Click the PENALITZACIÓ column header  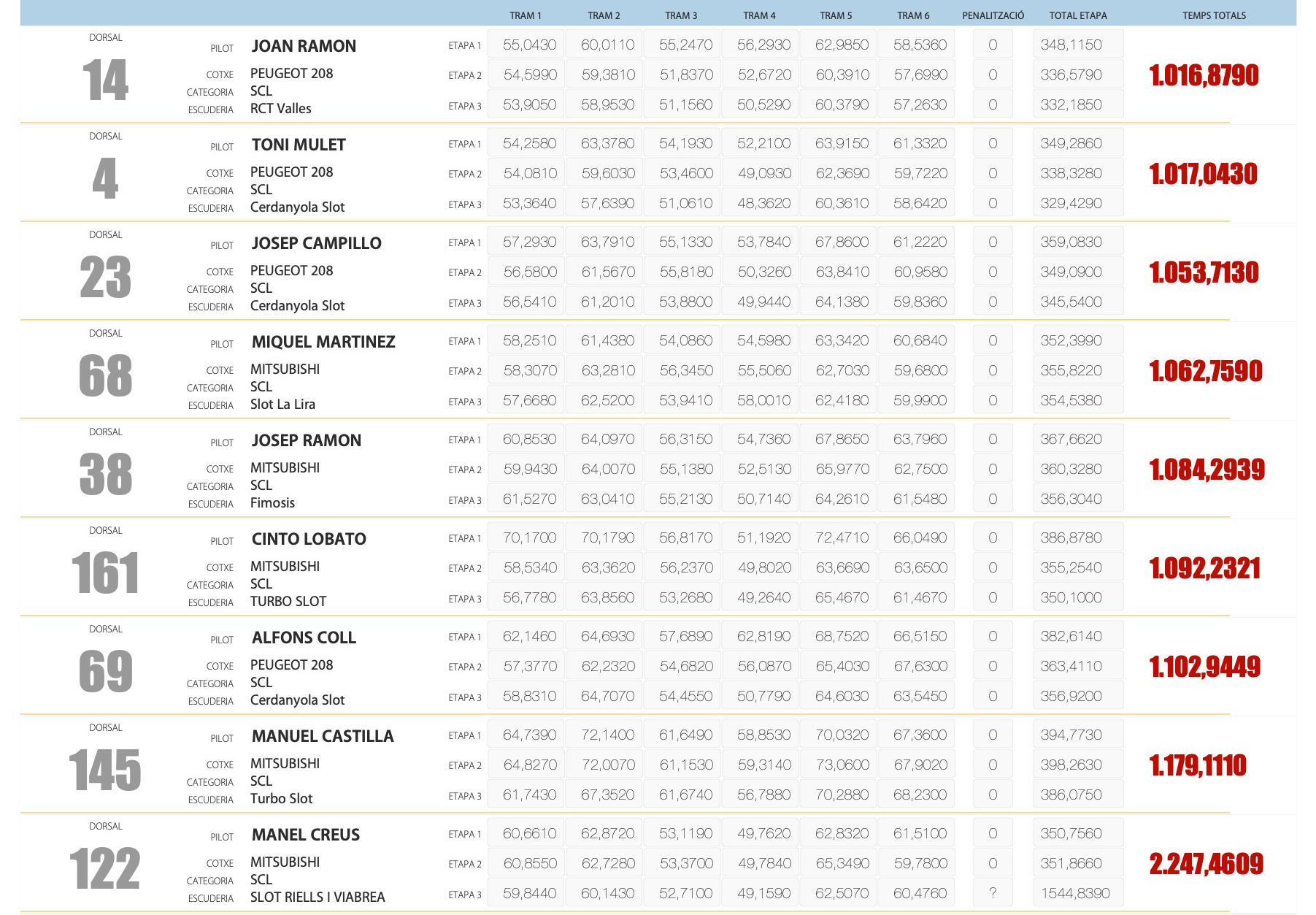(993, 15)
